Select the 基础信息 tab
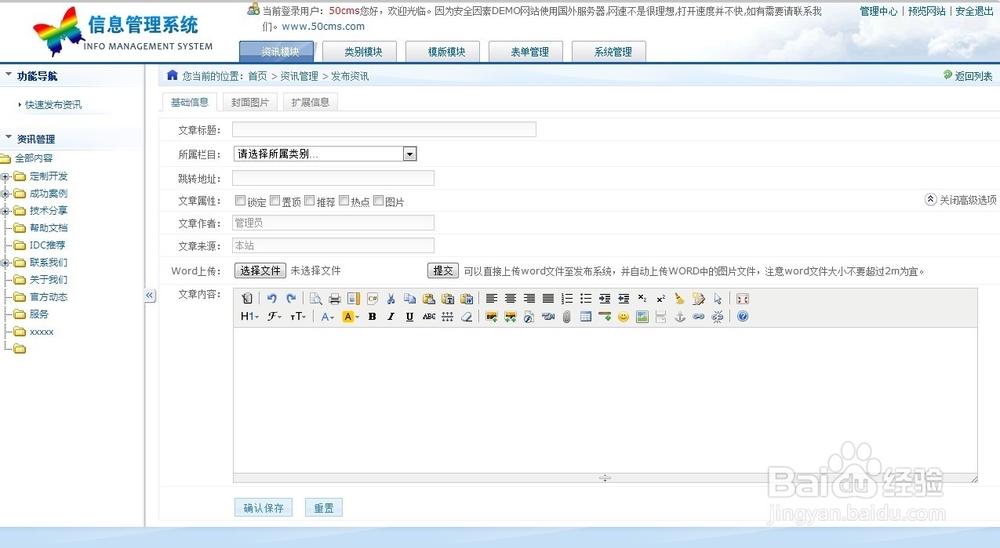 [189, 102]
